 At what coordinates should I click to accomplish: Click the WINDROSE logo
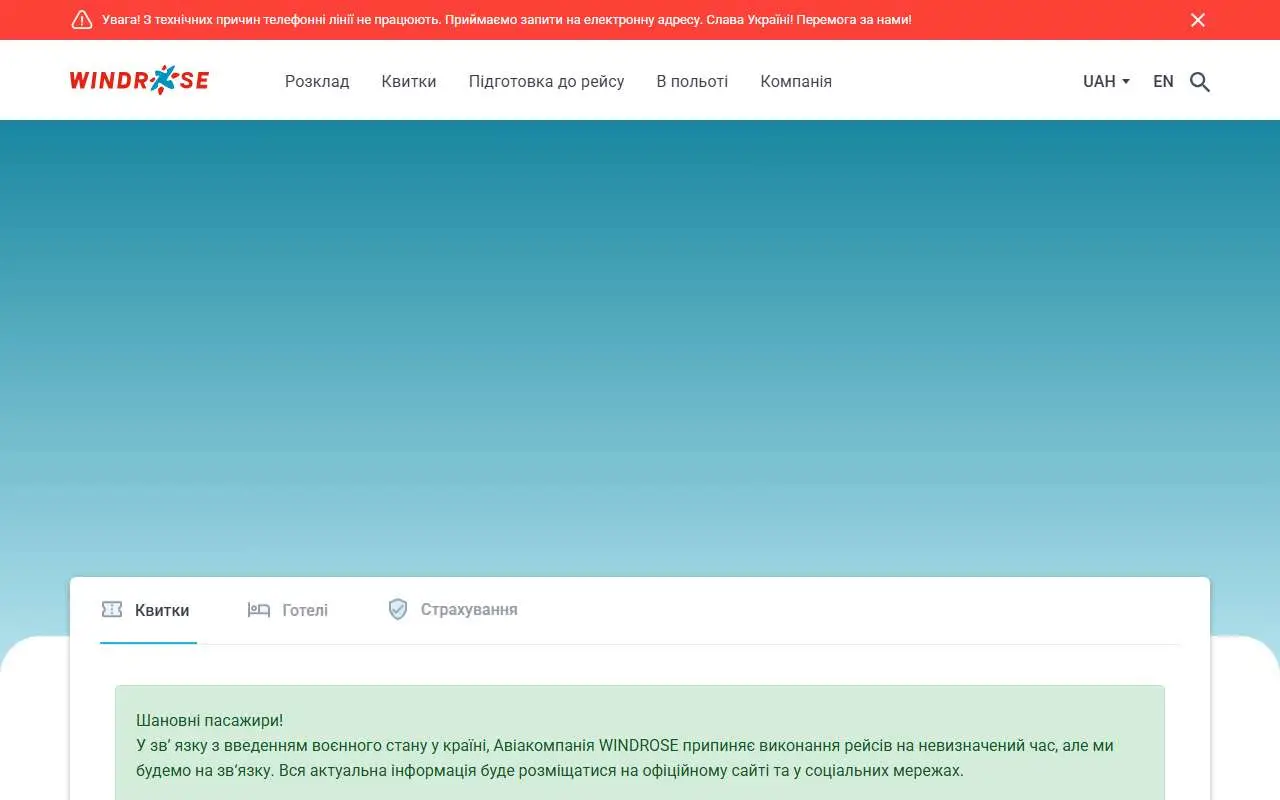[139, 80]
